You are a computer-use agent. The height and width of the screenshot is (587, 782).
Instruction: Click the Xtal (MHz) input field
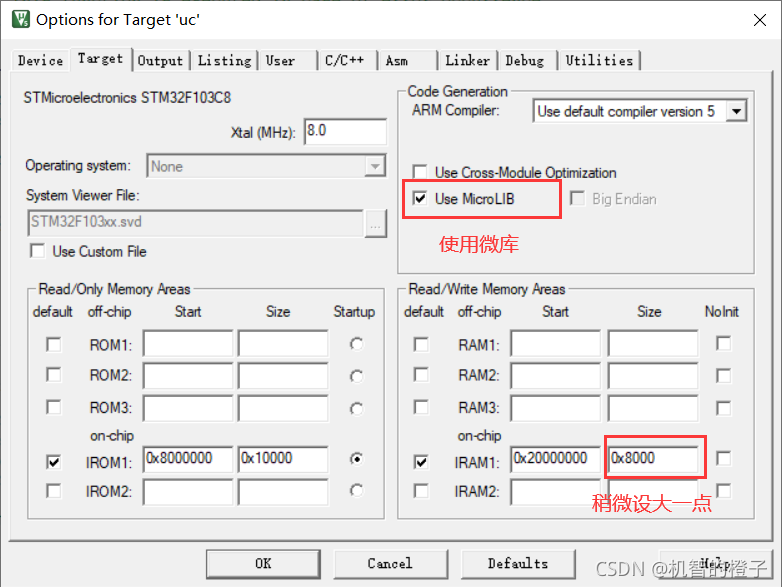click(x=345, y=131)
